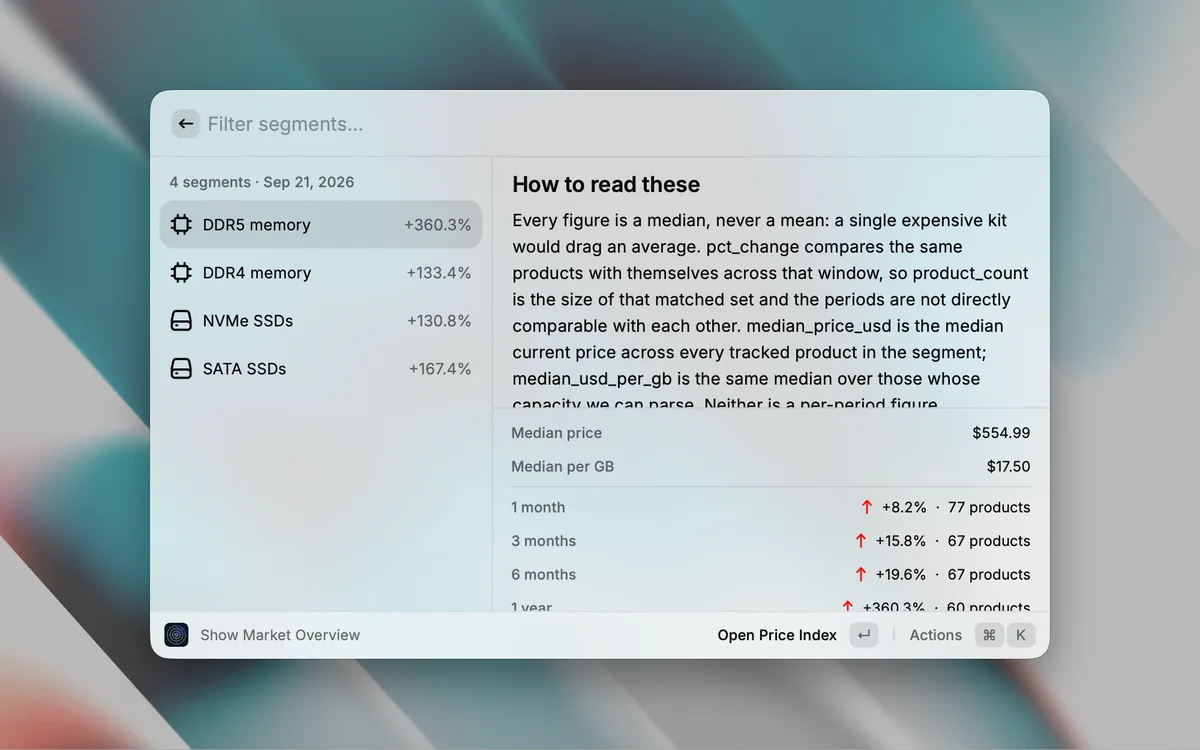Image resolution: width=1200 pixels, height=750 pixels.
Task: Focus the Filter segments search field
Action: [620, 124]
